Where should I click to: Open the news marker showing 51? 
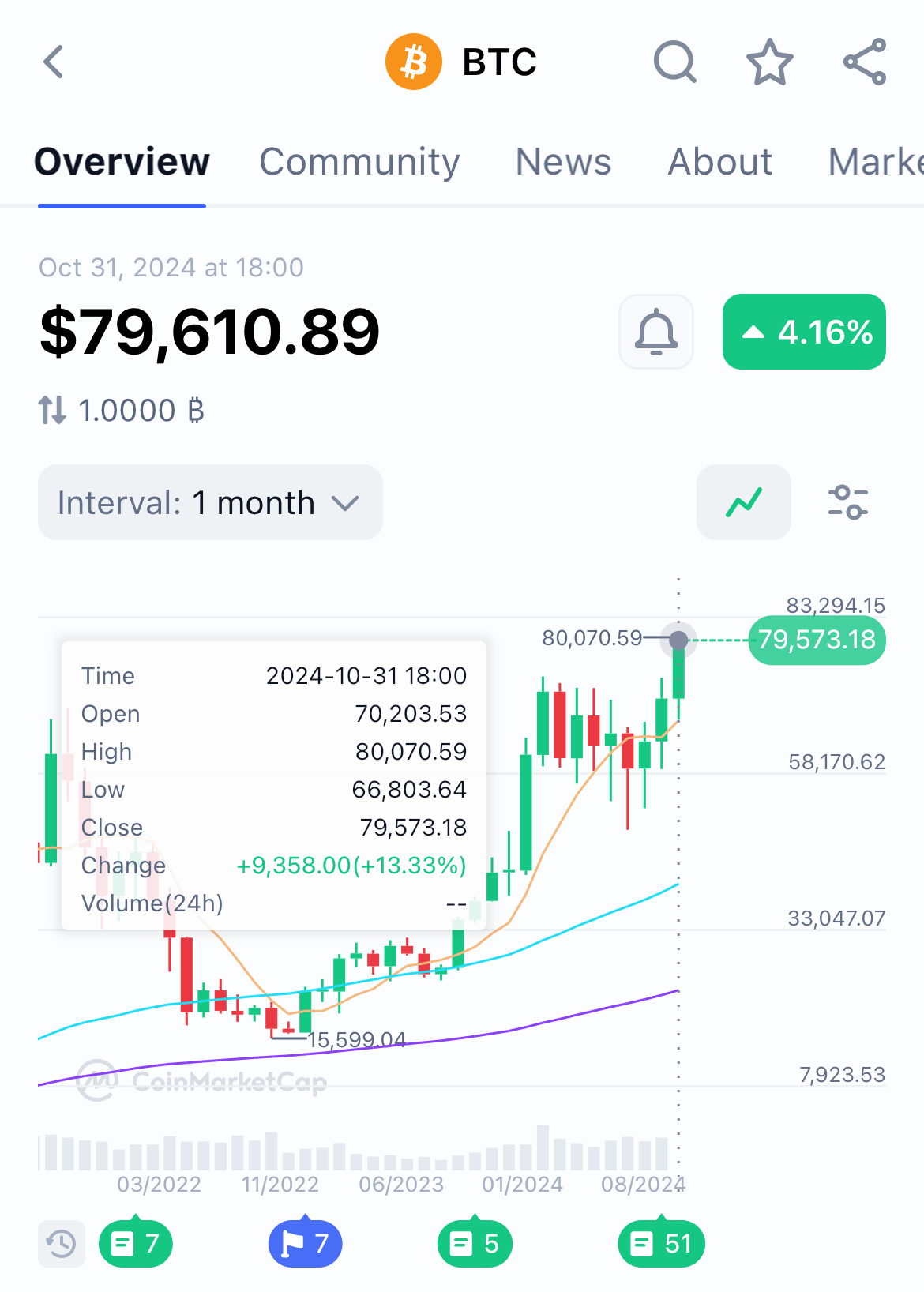click(x=661, y=1244)
